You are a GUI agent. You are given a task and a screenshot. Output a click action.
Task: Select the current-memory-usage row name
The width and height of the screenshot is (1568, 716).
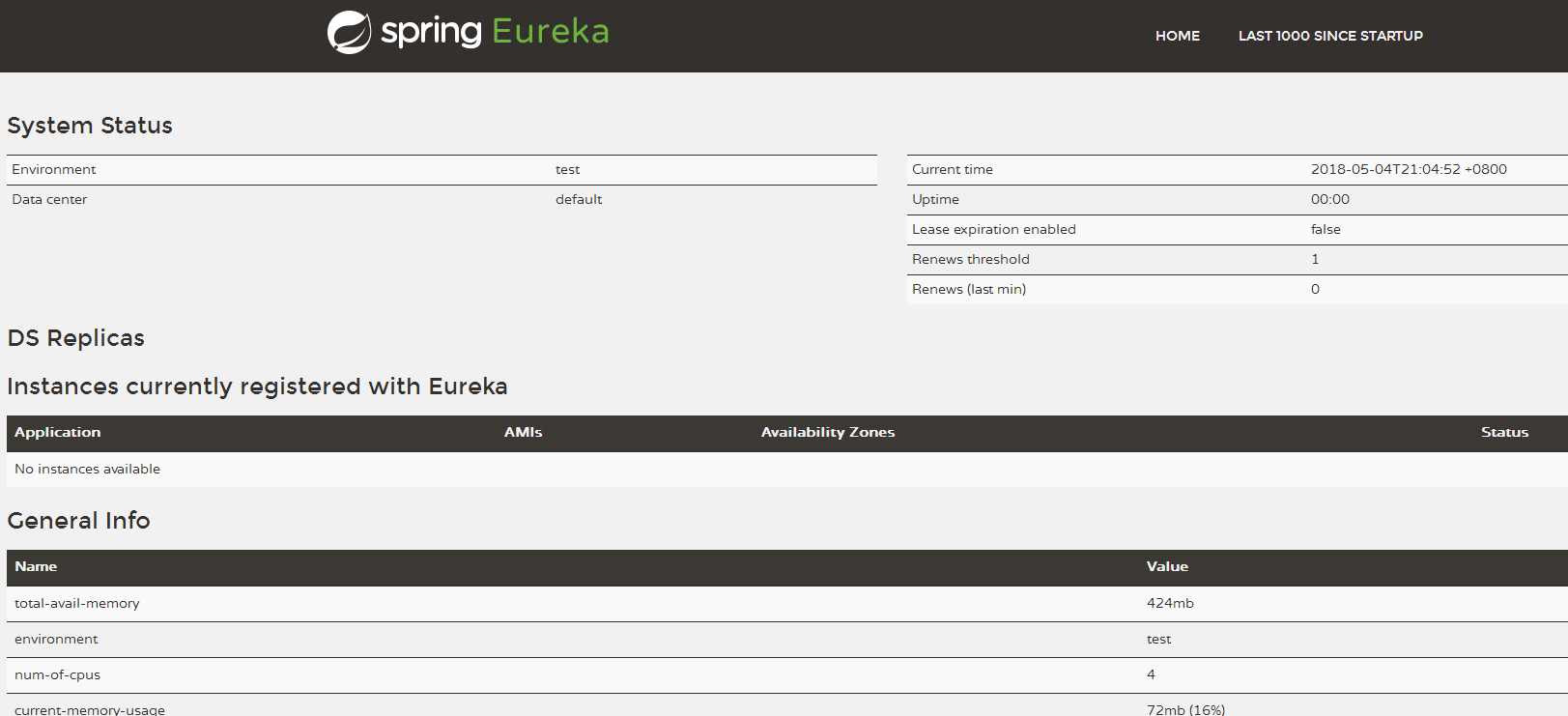coord(90,709)
